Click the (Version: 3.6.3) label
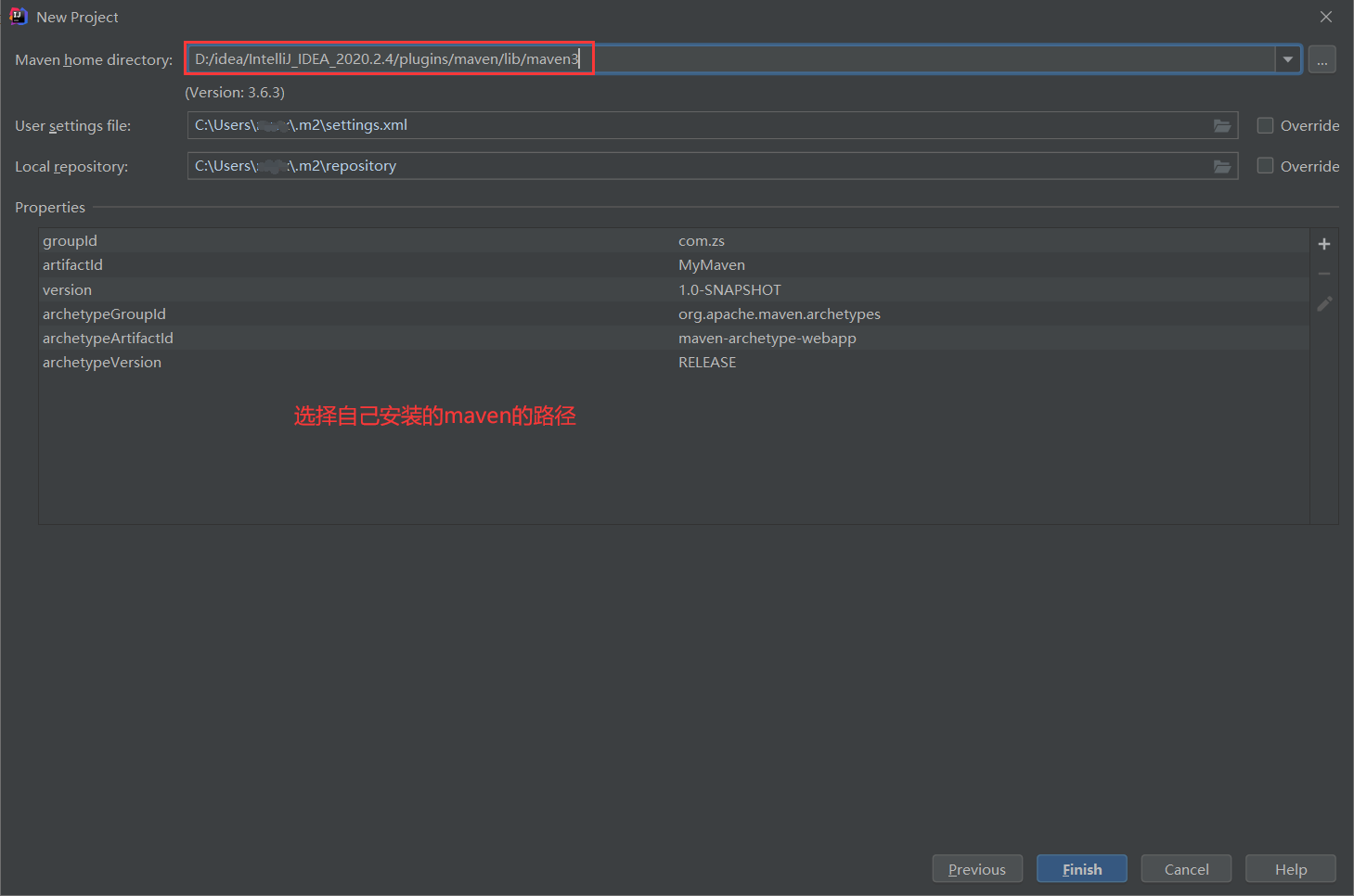1354x896 pixels. pyautogui.click(x=235, y=93)
